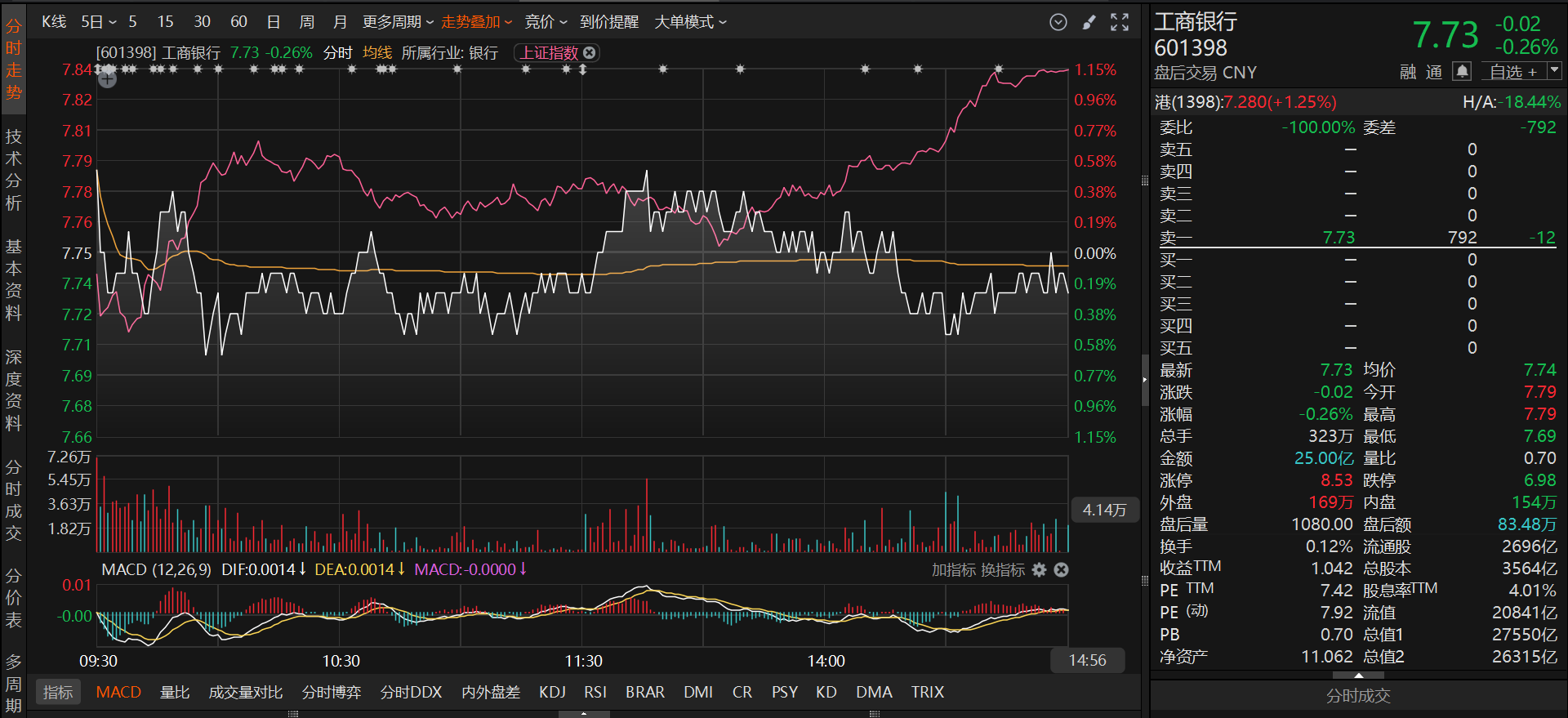
Task: Click the crosshair plus marker on chart
Action: point(107,78)
